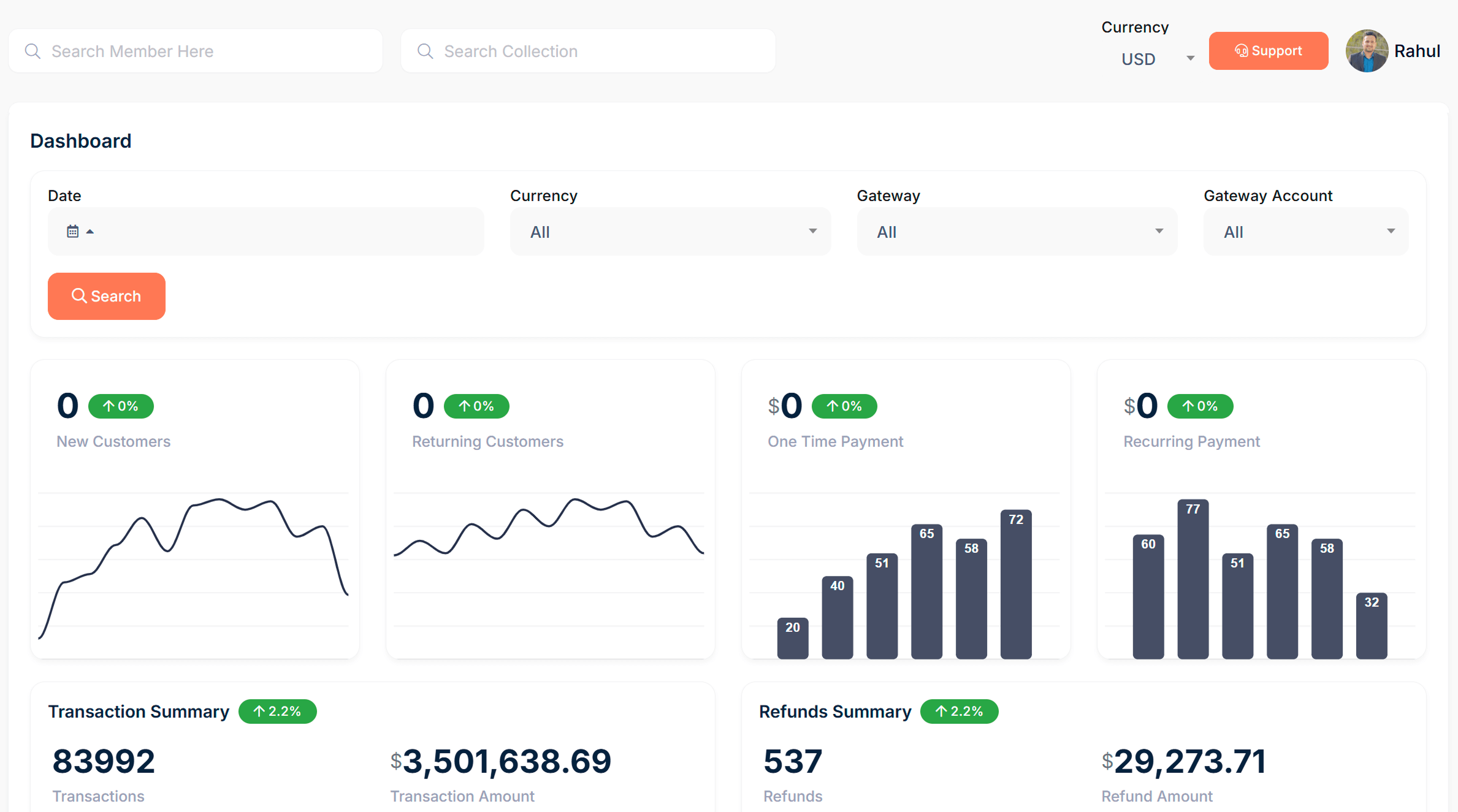Click the 0% badge on One Time Payment
1458x812 pixels.
844,406
